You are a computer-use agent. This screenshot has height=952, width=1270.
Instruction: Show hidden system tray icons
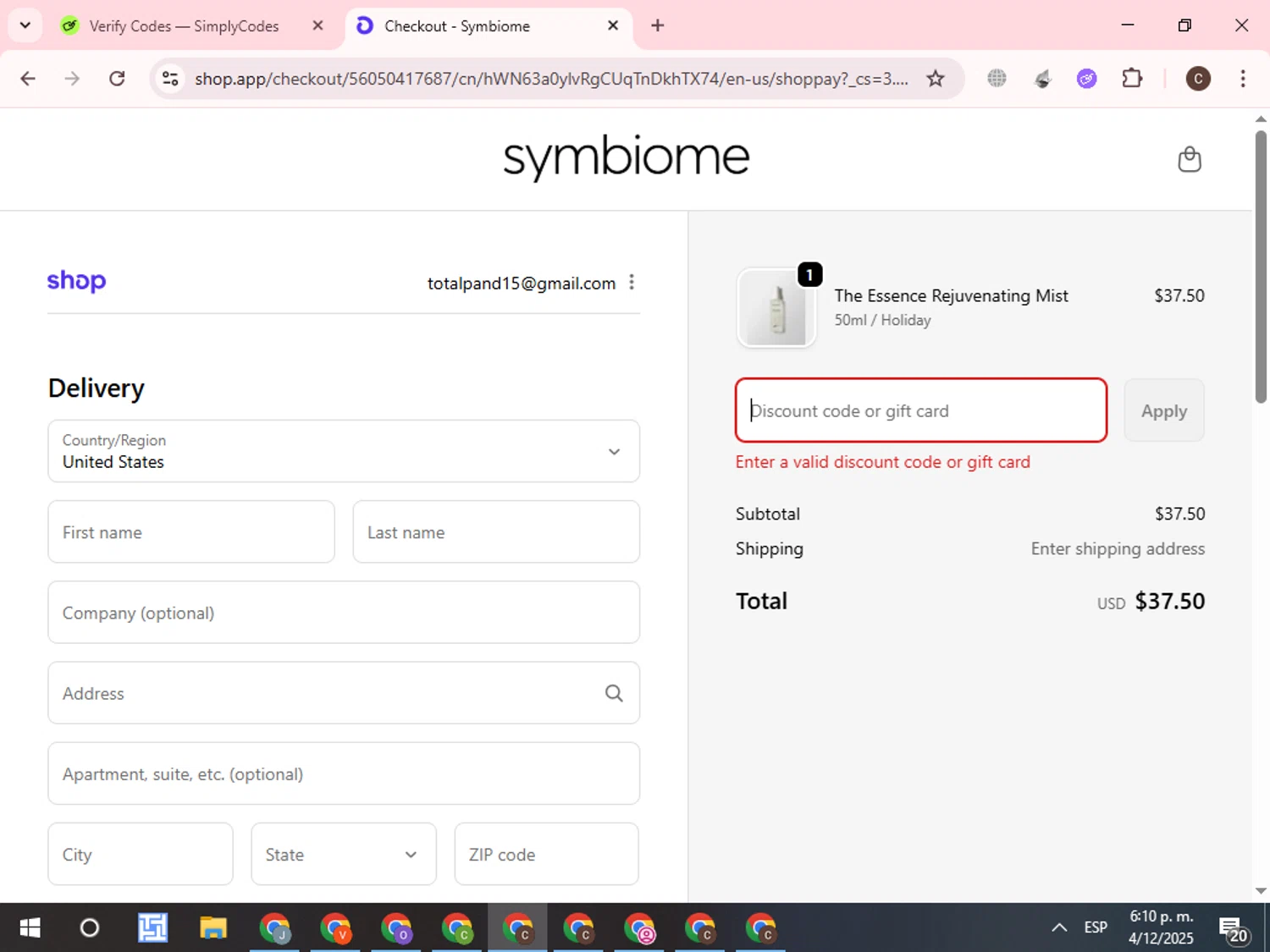[x=1059, y=927]
